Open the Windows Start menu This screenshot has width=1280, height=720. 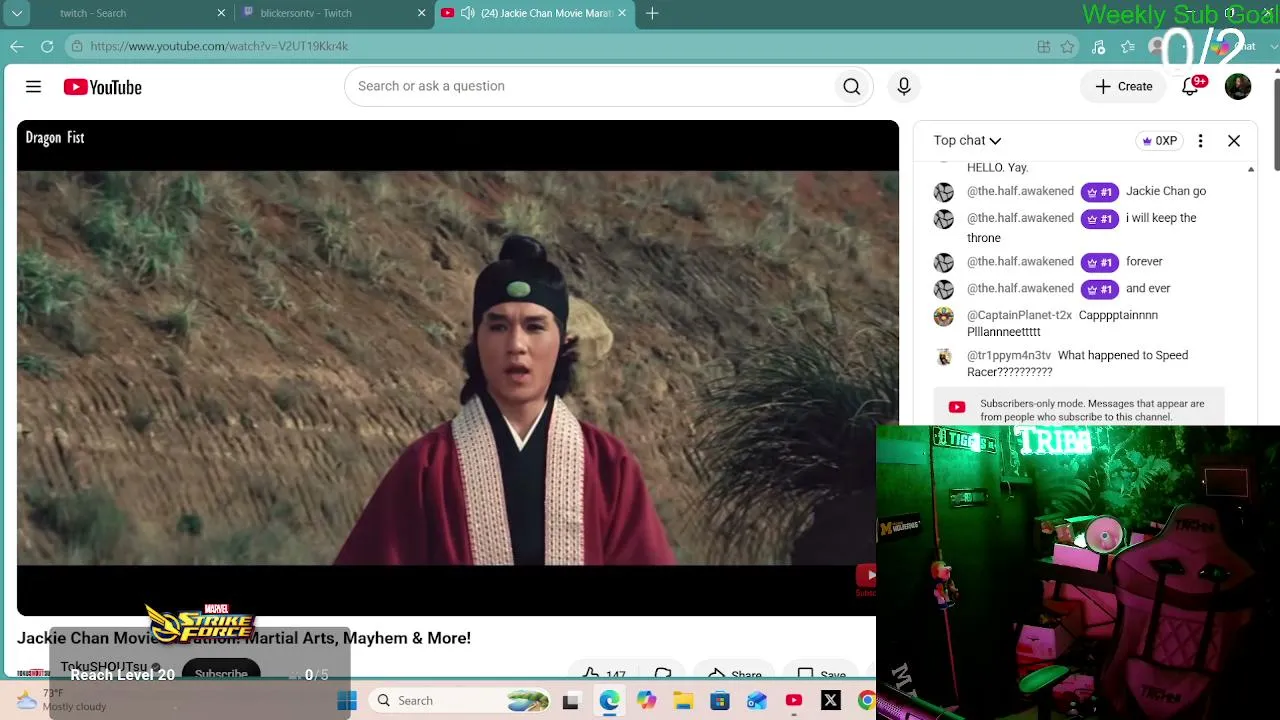[347, 701]
